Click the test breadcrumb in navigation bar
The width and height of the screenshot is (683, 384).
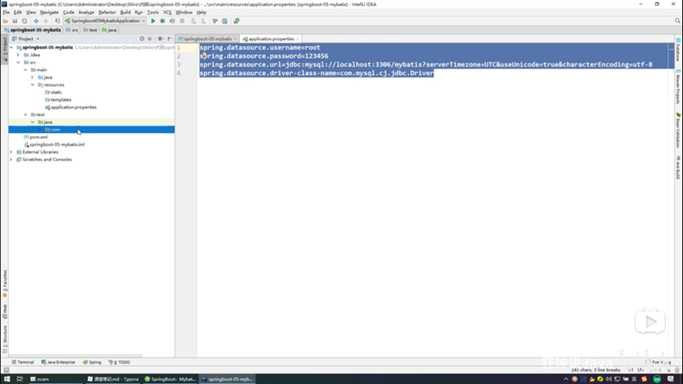pos(91,30)
